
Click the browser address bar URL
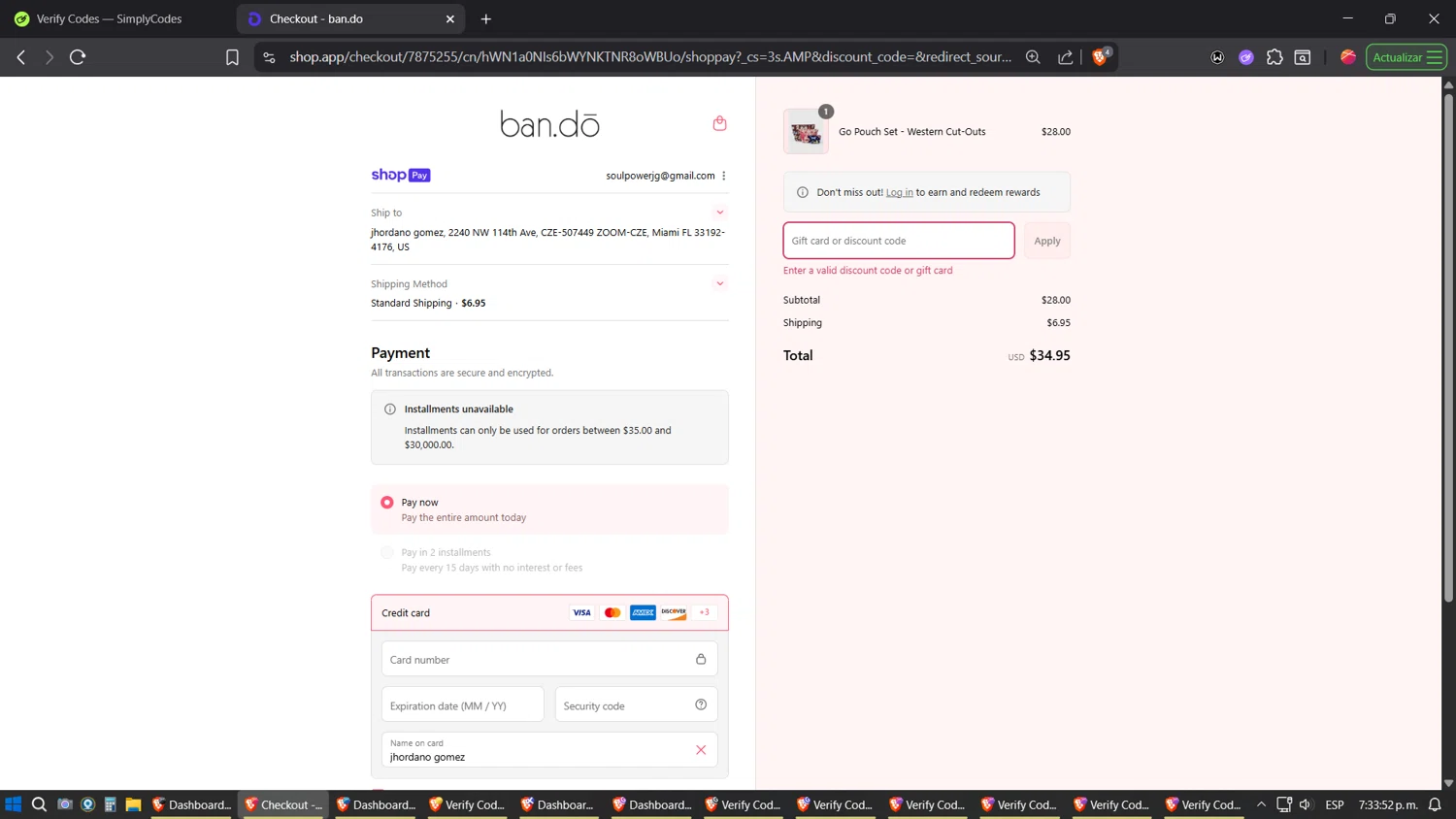pyautogui.click(x=650, y=57)
